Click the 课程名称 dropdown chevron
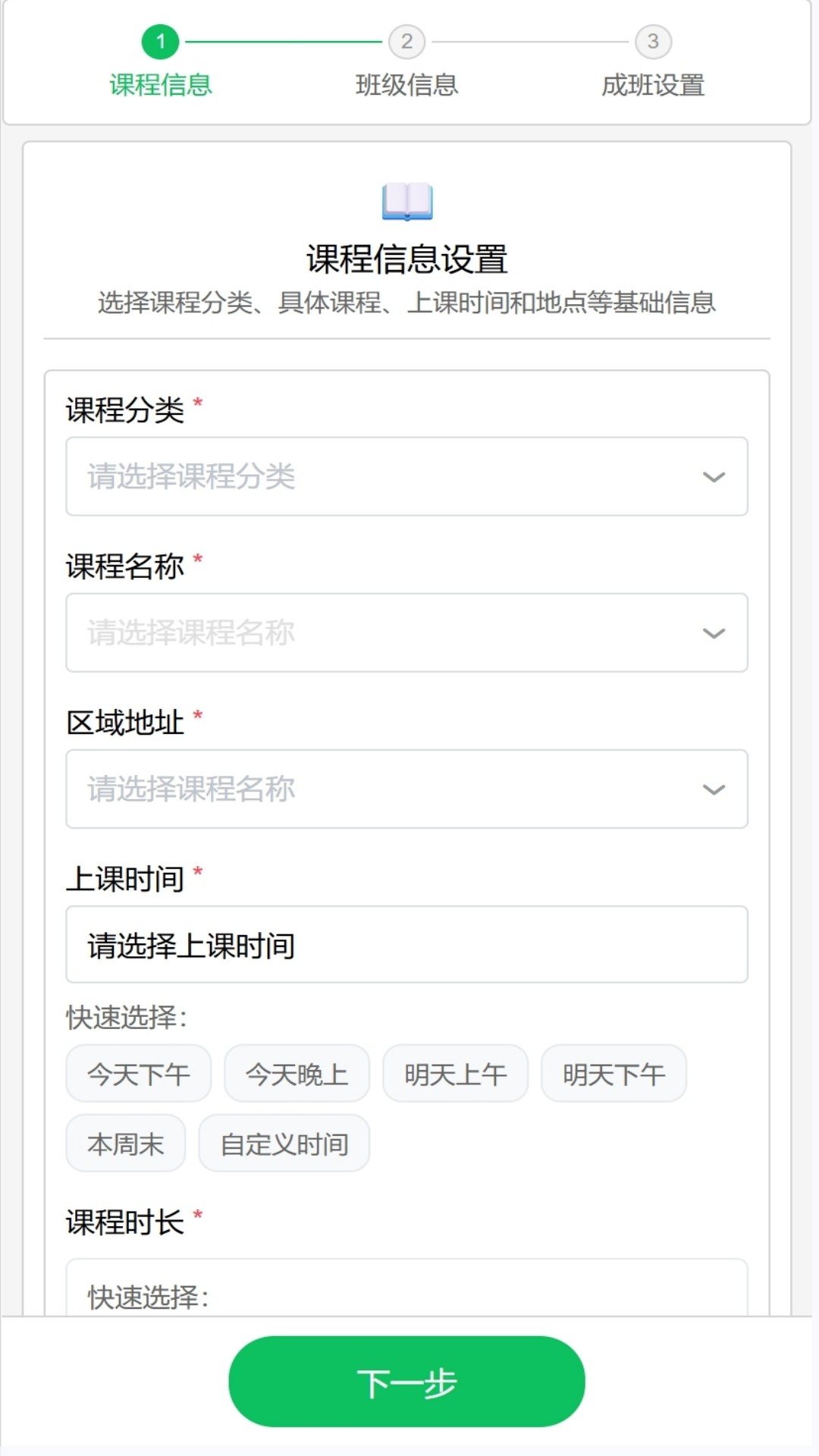This screenshot has width=819, height=1456. pyautogui.click(x=714, y=632)
